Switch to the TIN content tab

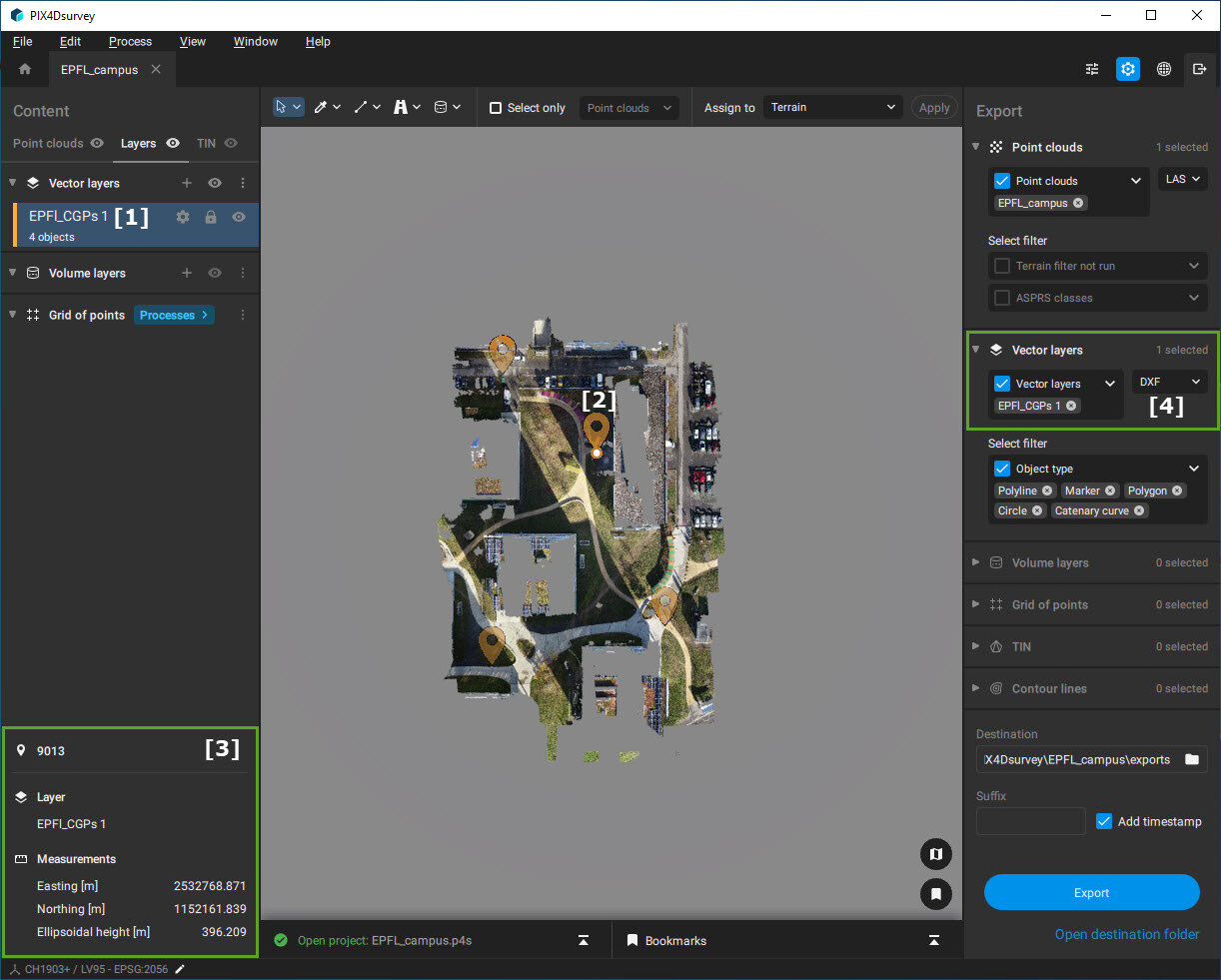click(206, 144)
